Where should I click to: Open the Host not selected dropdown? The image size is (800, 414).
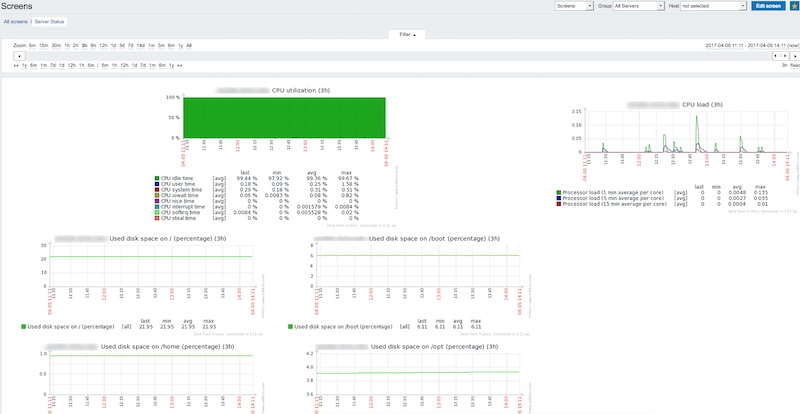tap(713, 6)
